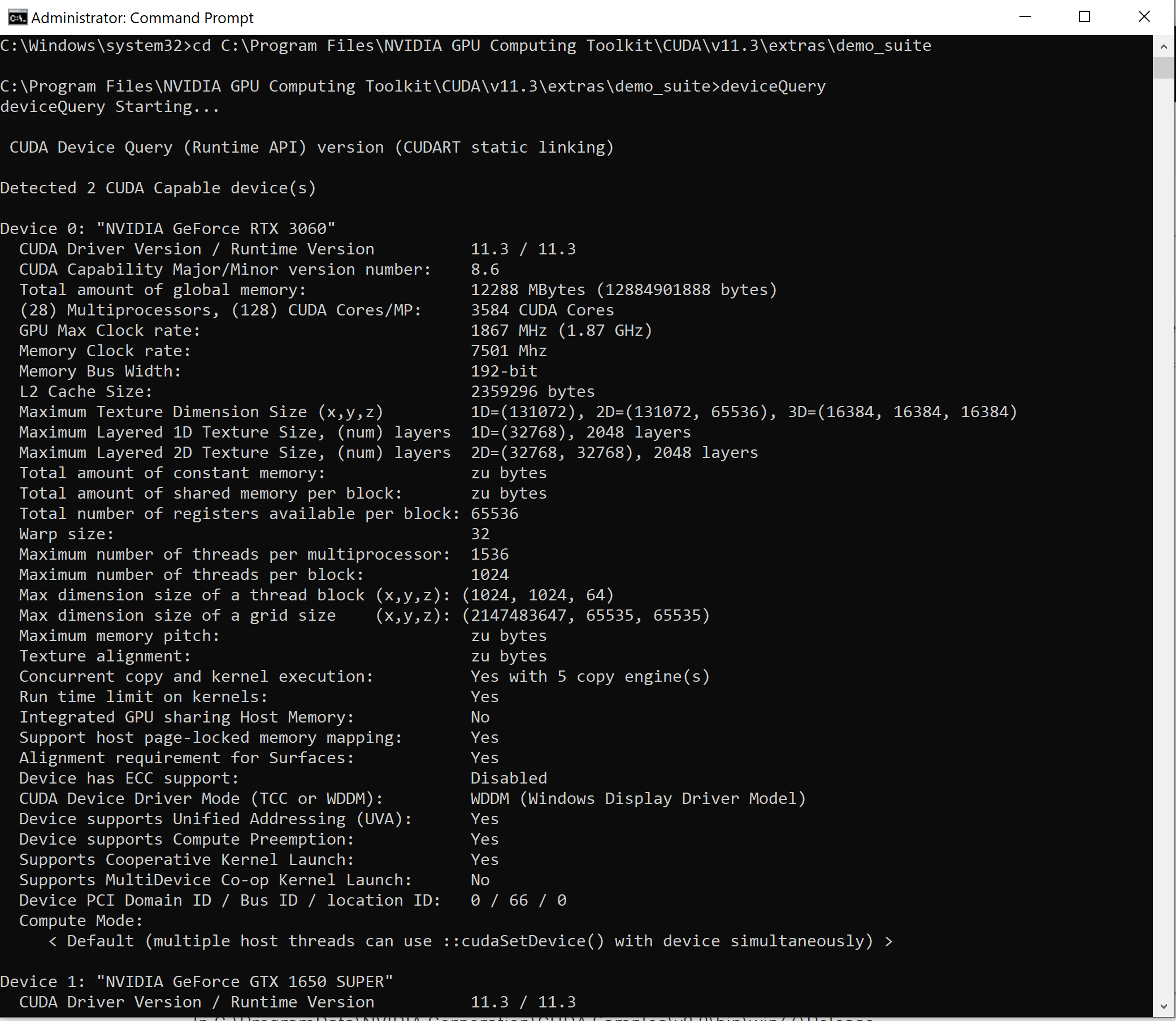1176x1021 pixels.
Task: Click the 'Yes with 5 copy engine(s)' text
Action: click(x=590, y=677)
